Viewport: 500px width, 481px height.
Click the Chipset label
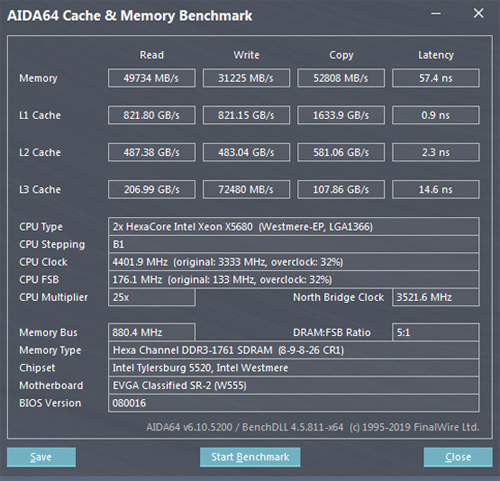click(37, 368)
